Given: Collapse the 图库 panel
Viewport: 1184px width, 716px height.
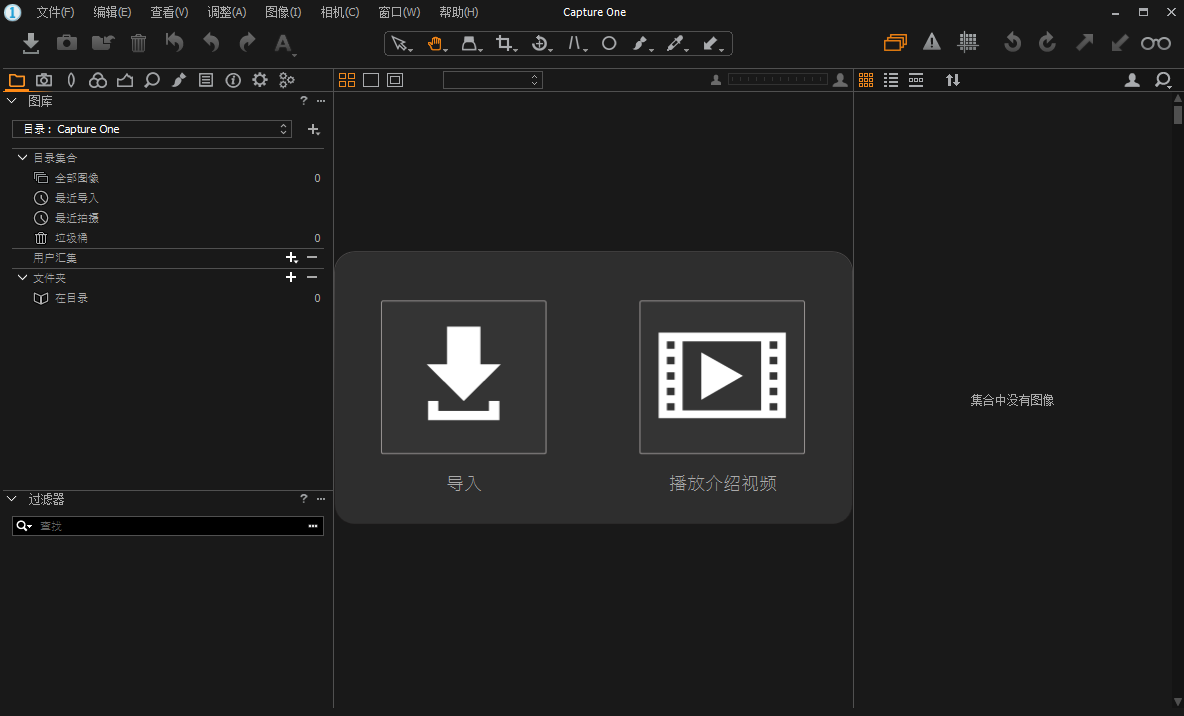Looking at the screenshot, I should pyautogui.click(x=12, y=100).
